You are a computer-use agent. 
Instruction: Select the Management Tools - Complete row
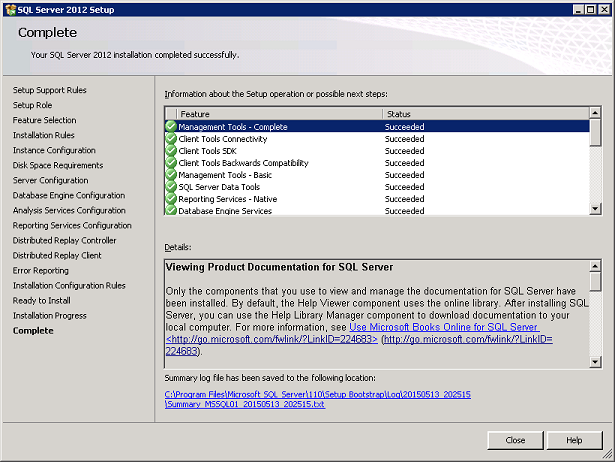point(377,126)
